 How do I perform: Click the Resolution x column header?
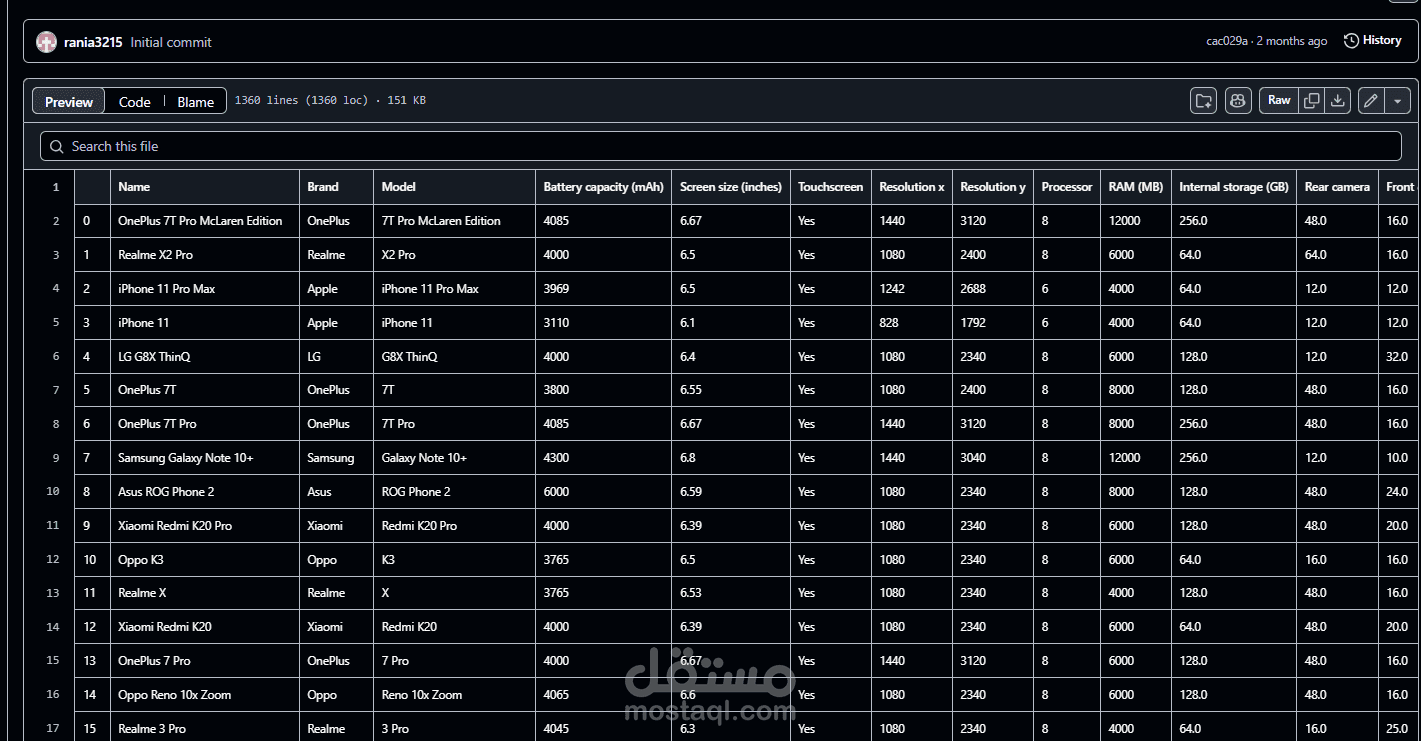pos(912,187)
